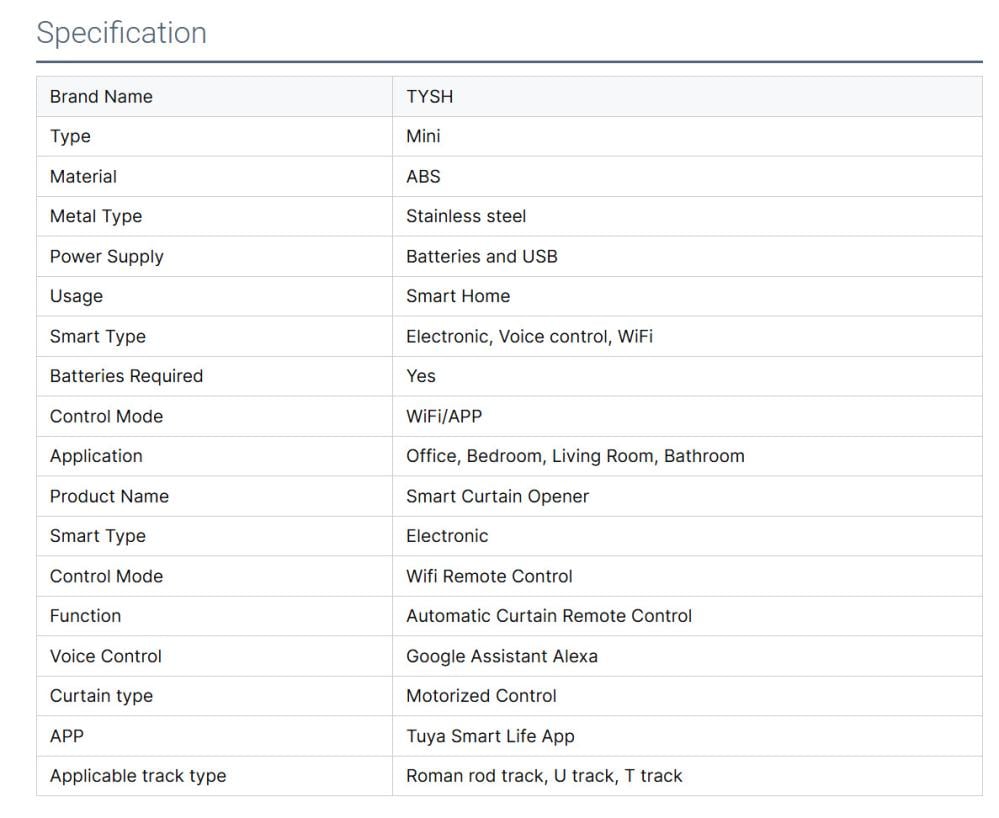Click the Batteries and USB value
Viewport: 999px width, 818px height.
[481, 257]
